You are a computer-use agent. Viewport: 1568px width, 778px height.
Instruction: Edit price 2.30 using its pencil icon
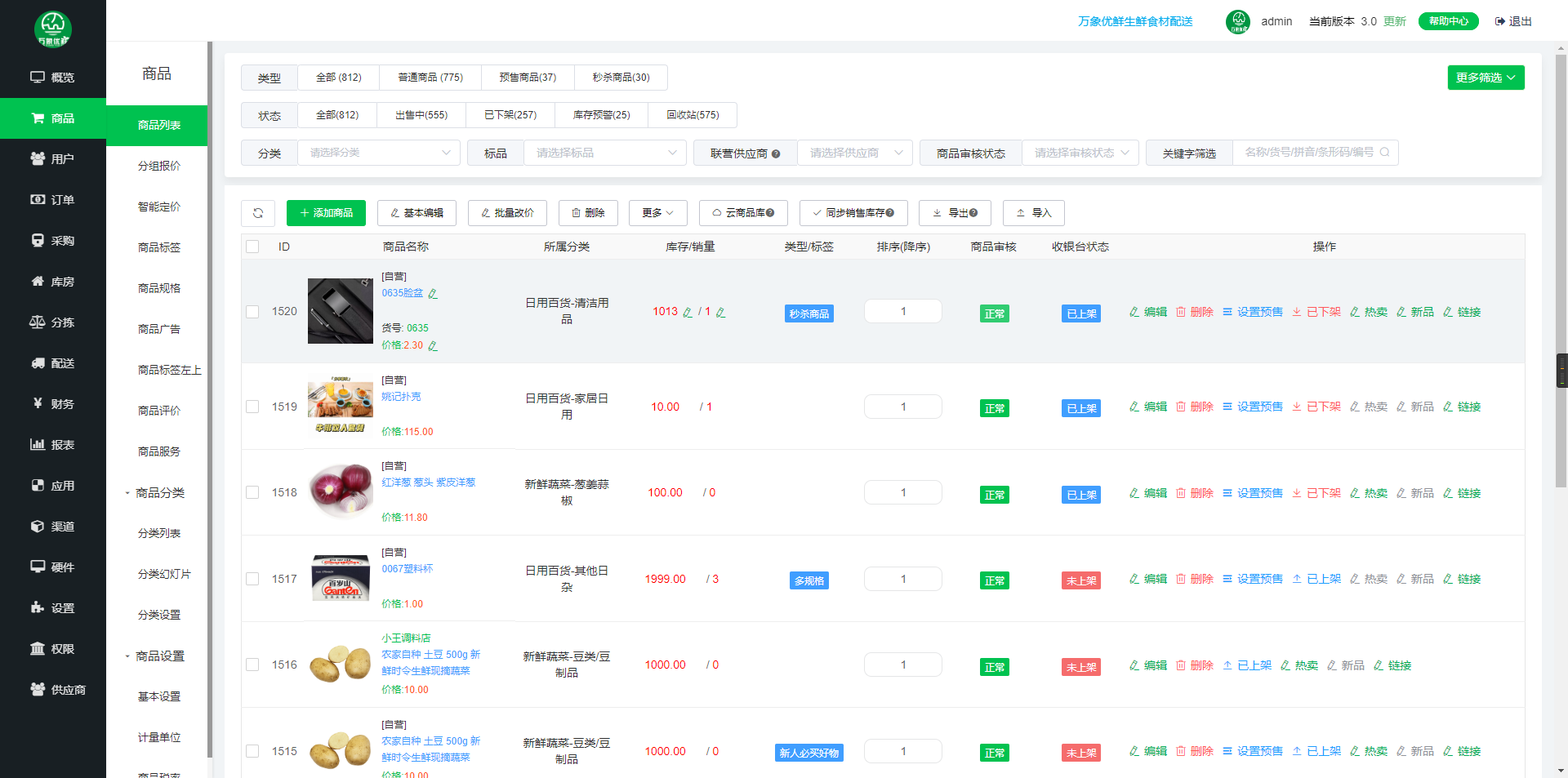(433, 346)
